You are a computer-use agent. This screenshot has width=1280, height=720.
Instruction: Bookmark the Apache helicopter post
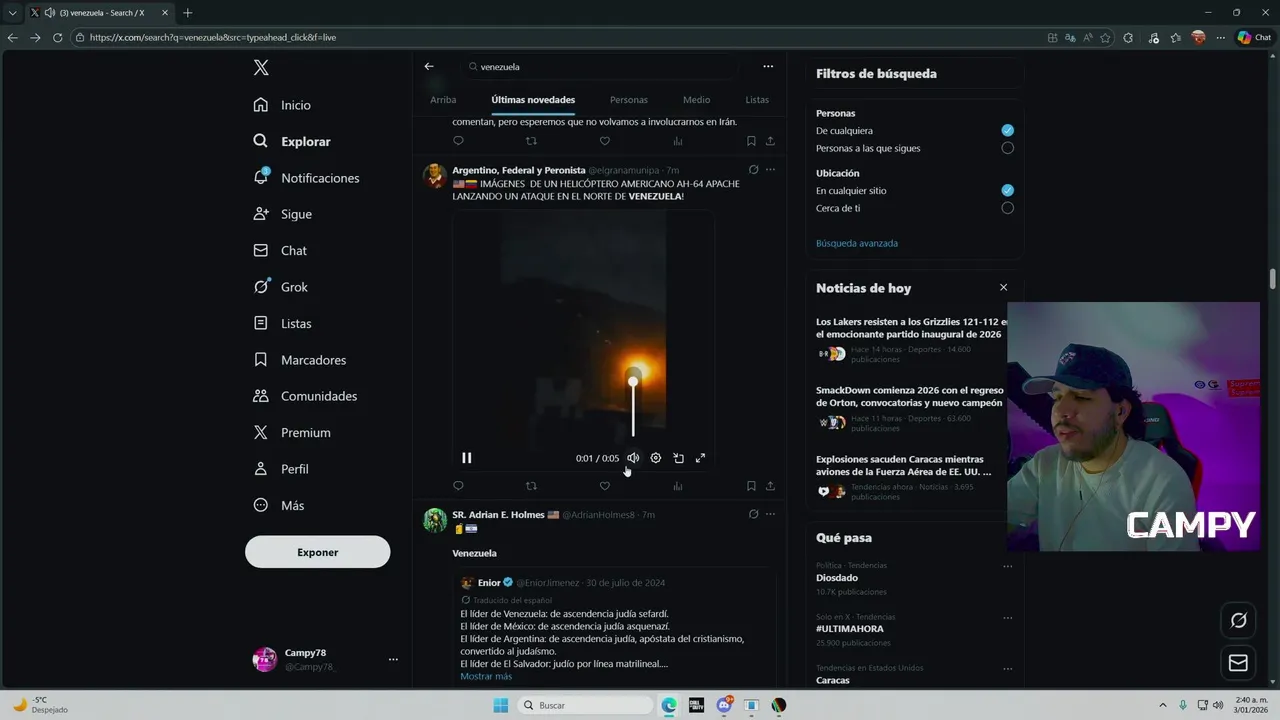click(751, 486)
